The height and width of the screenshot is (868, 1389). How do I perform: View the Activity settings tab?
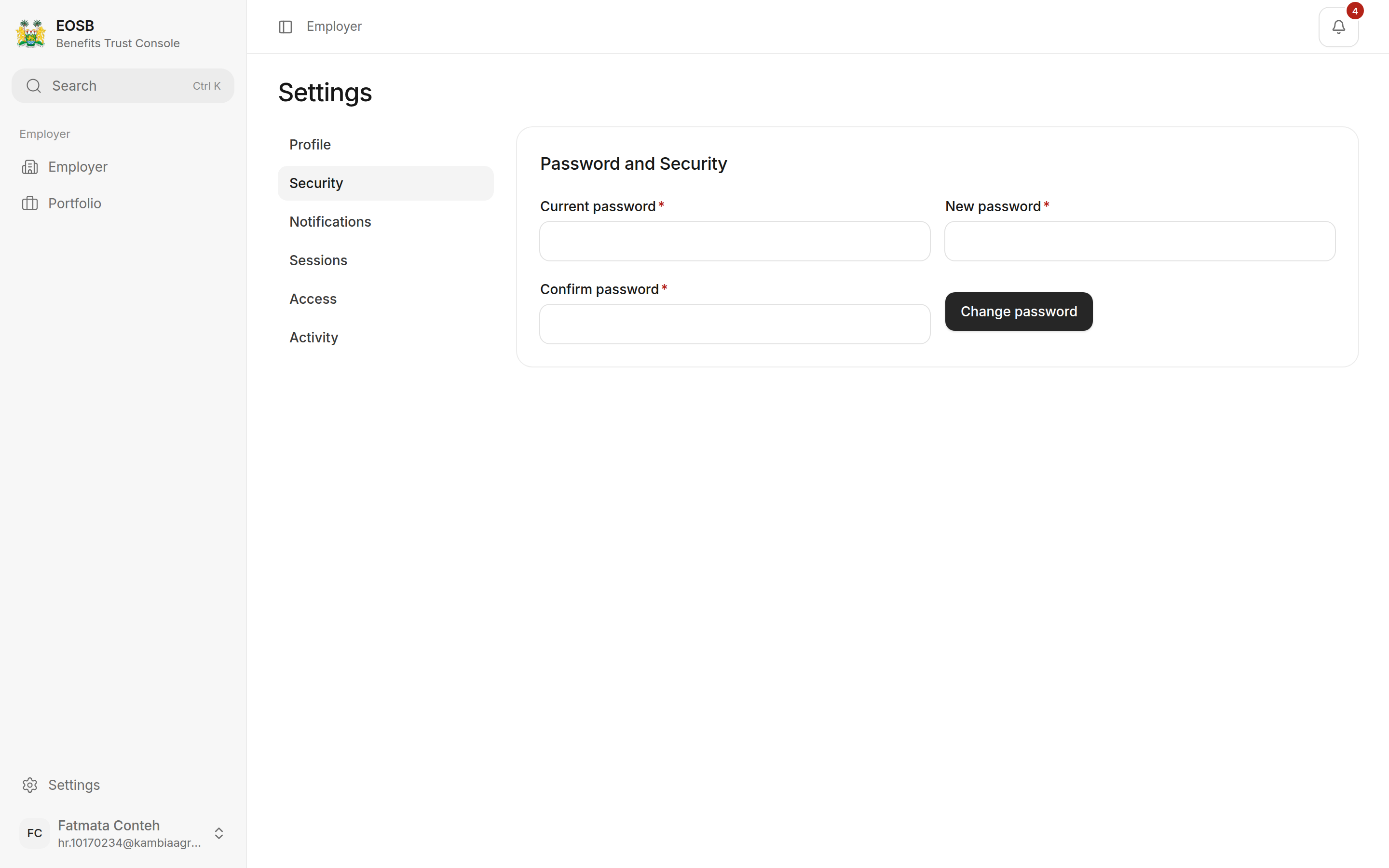point(386,338)
